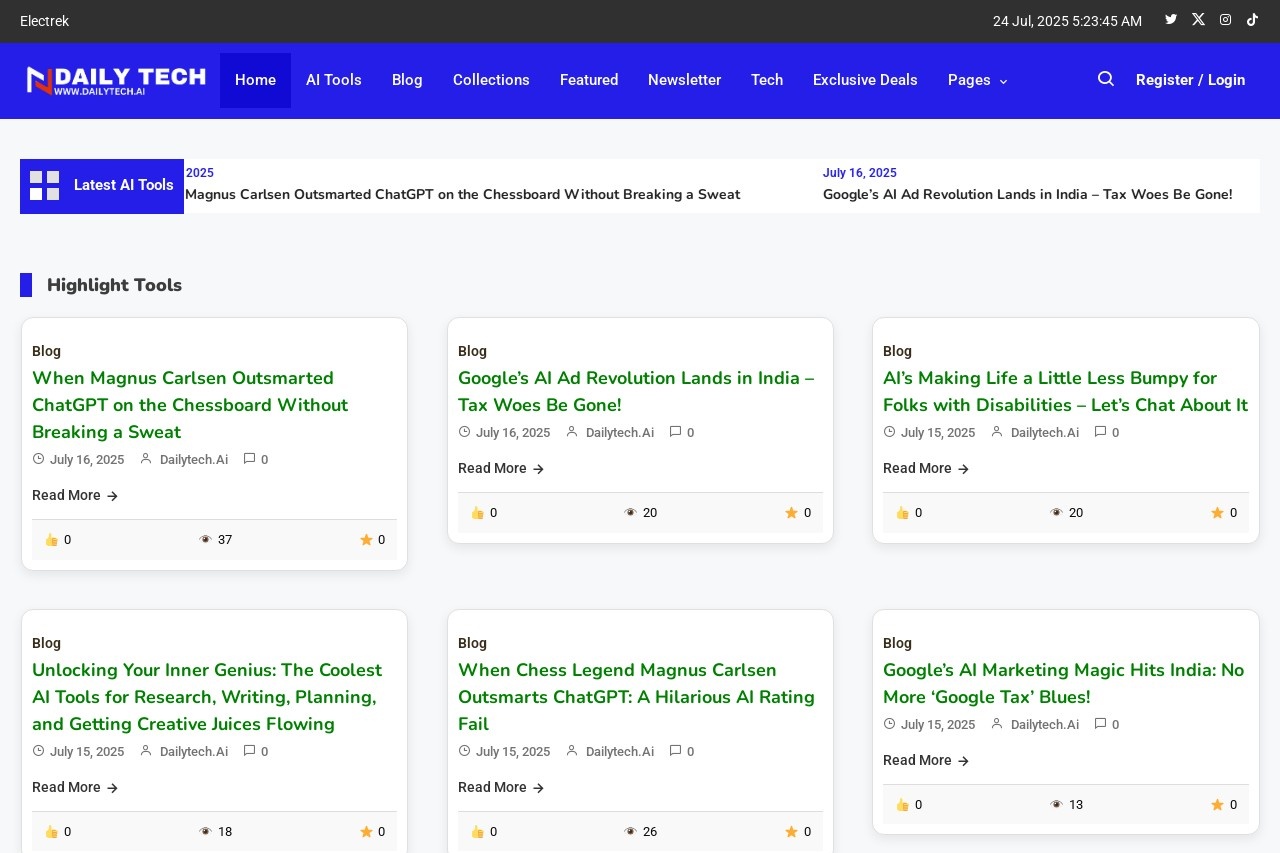Click the Highlight Tools heading
This screenshot has height=853, width=1280.
point(114,285)
